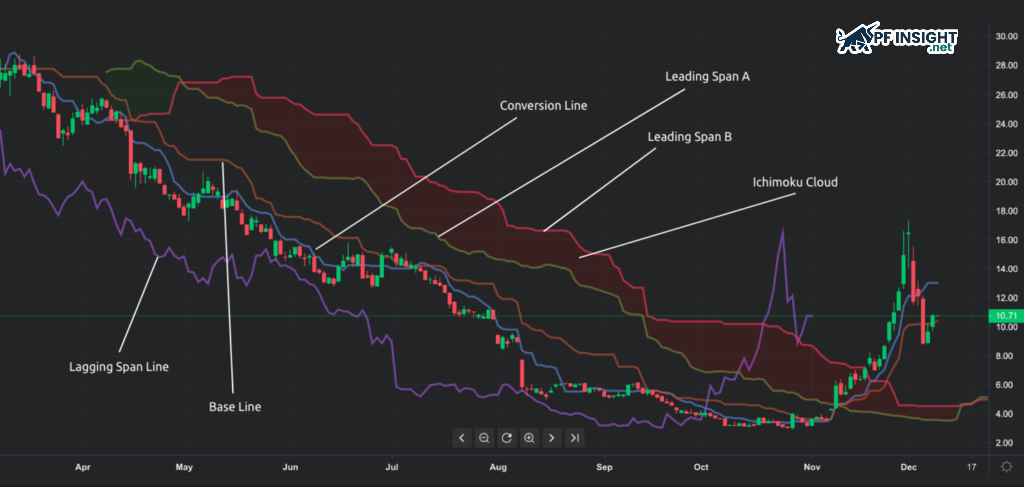The height and width of the screenshot is (487, 1024).
Task: Zoom in using the magnifier plus icon
Action: 529,437
